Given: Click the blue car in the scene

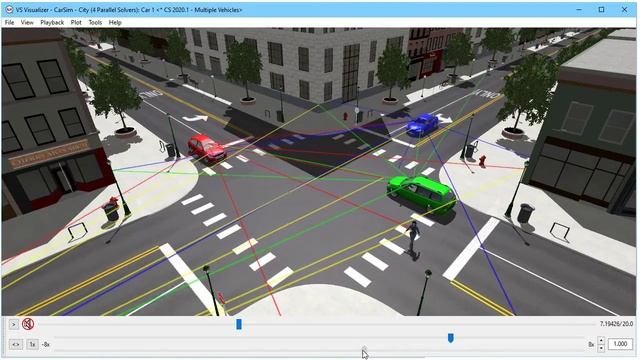Looking at the screenshot, I should pyautogui.click(x=422, y=125).
